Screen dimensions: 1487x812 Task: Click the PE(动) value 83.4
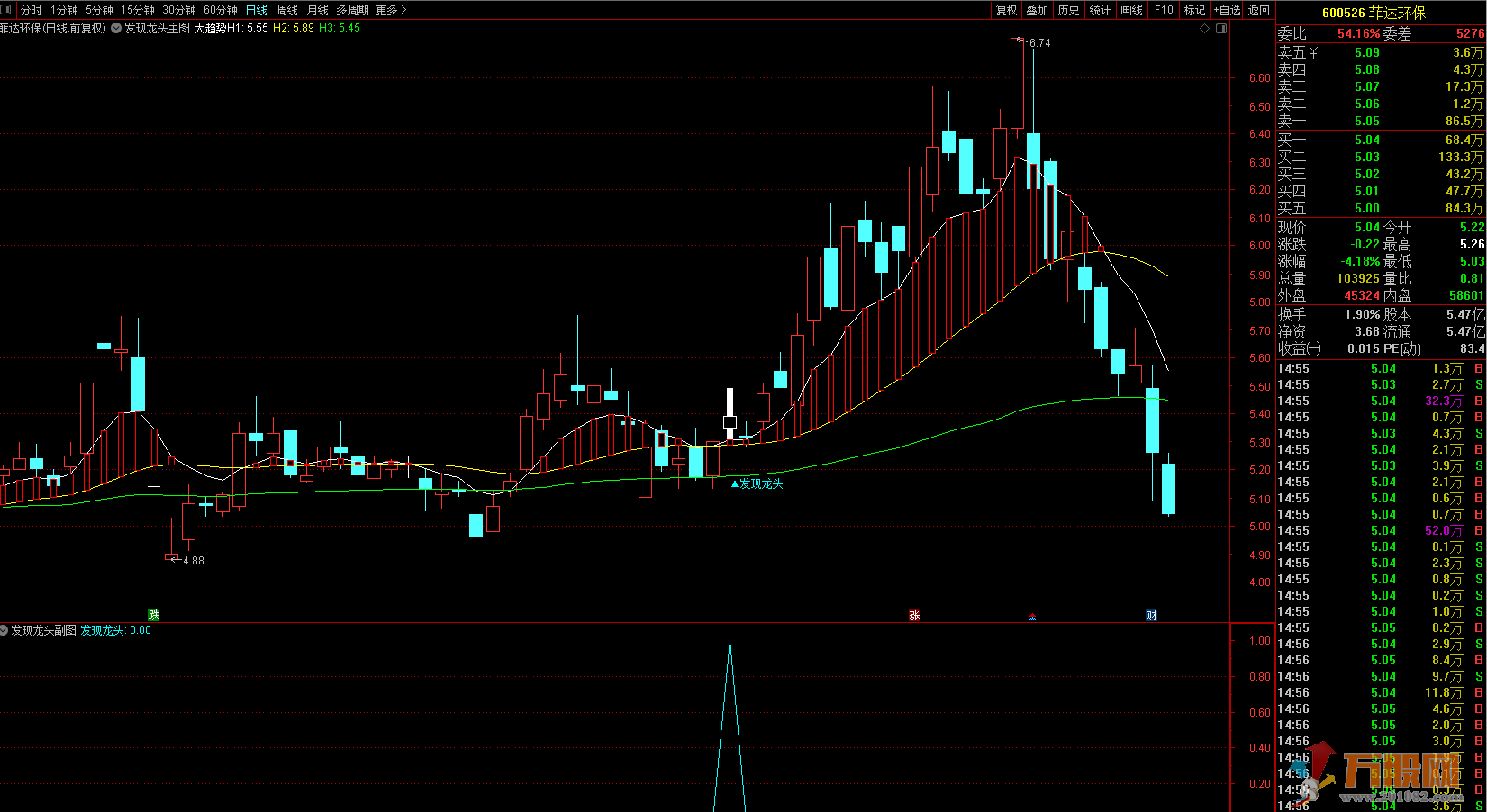(1473, 349)
